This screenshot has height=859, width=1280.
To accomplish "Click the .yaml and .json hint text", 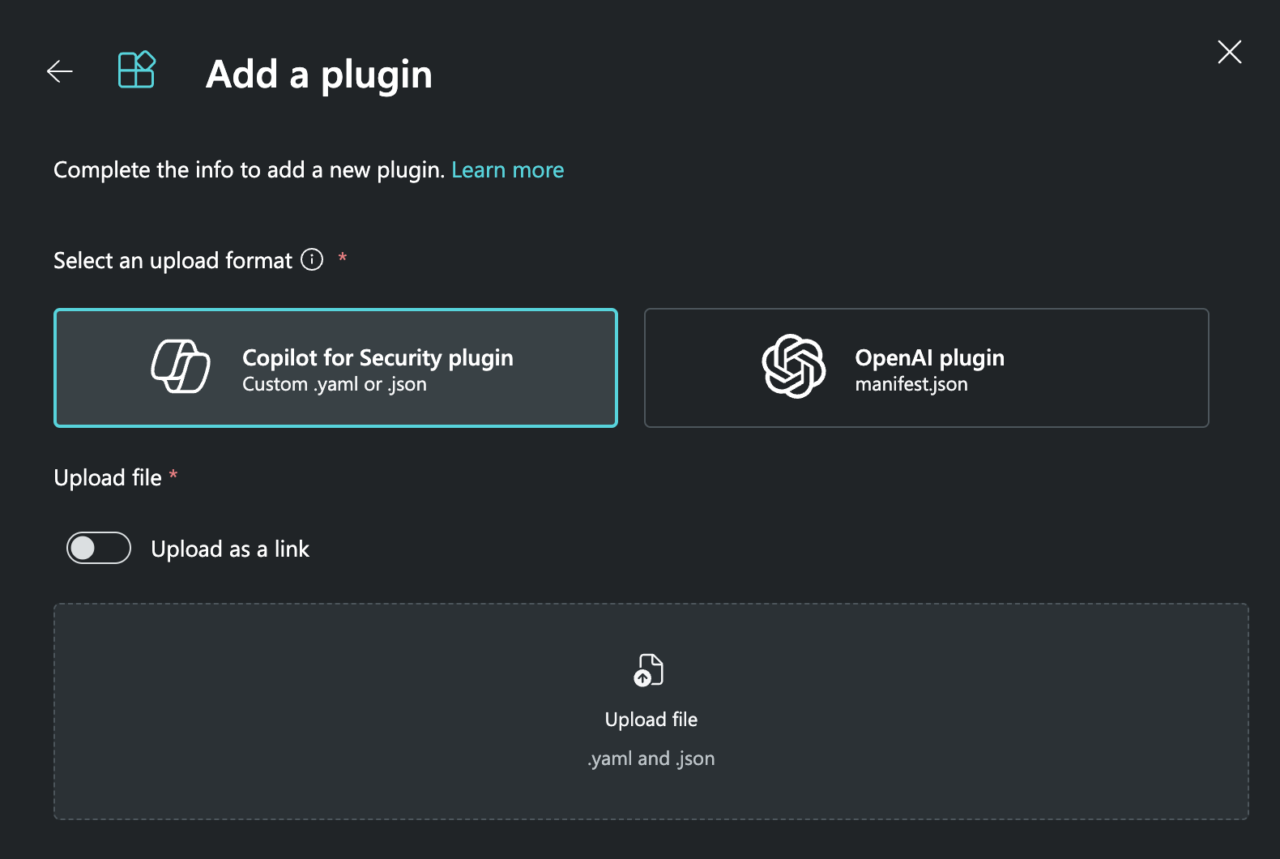I will [650, 757].
